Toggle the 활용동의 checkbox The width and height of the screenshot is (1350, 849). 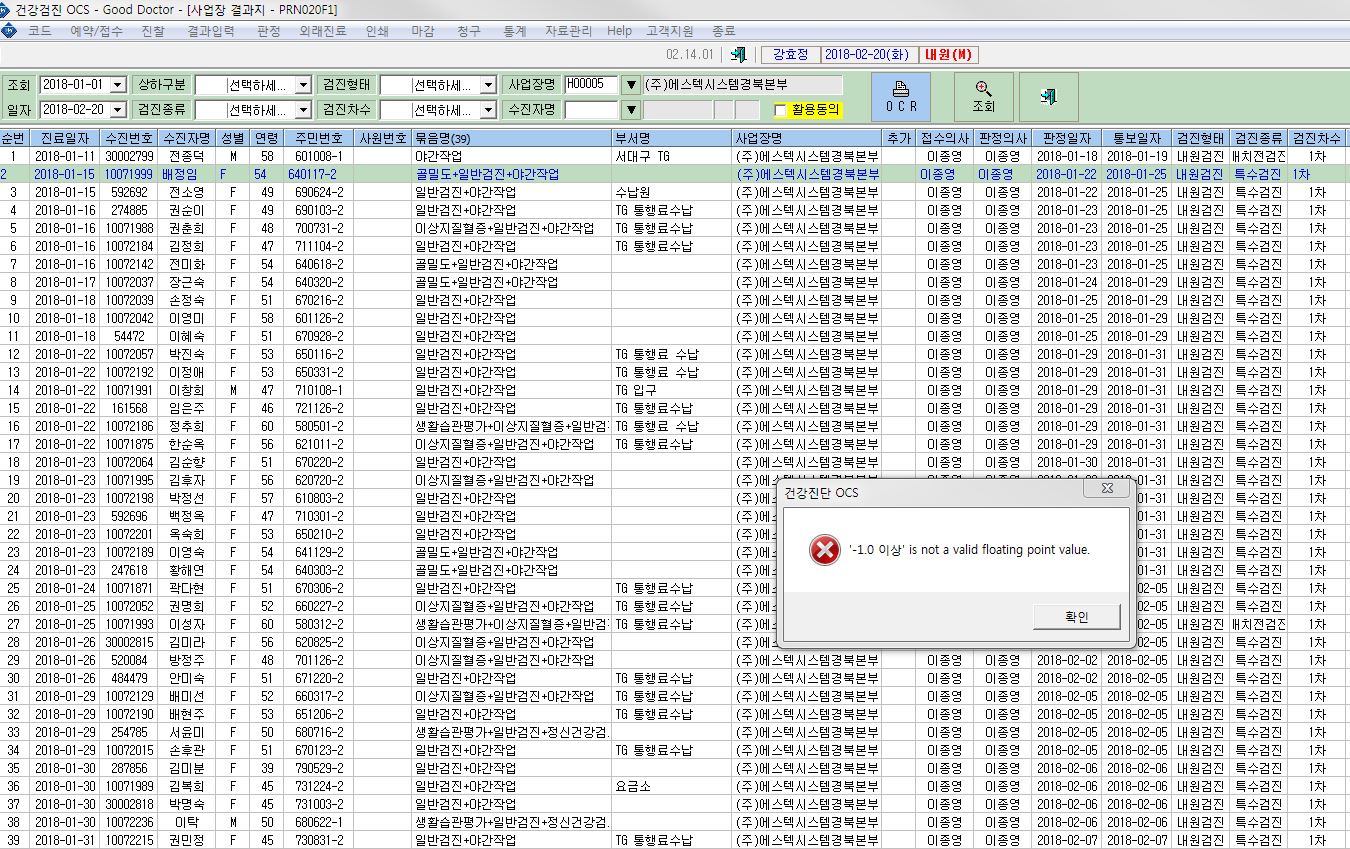[781, 110]
